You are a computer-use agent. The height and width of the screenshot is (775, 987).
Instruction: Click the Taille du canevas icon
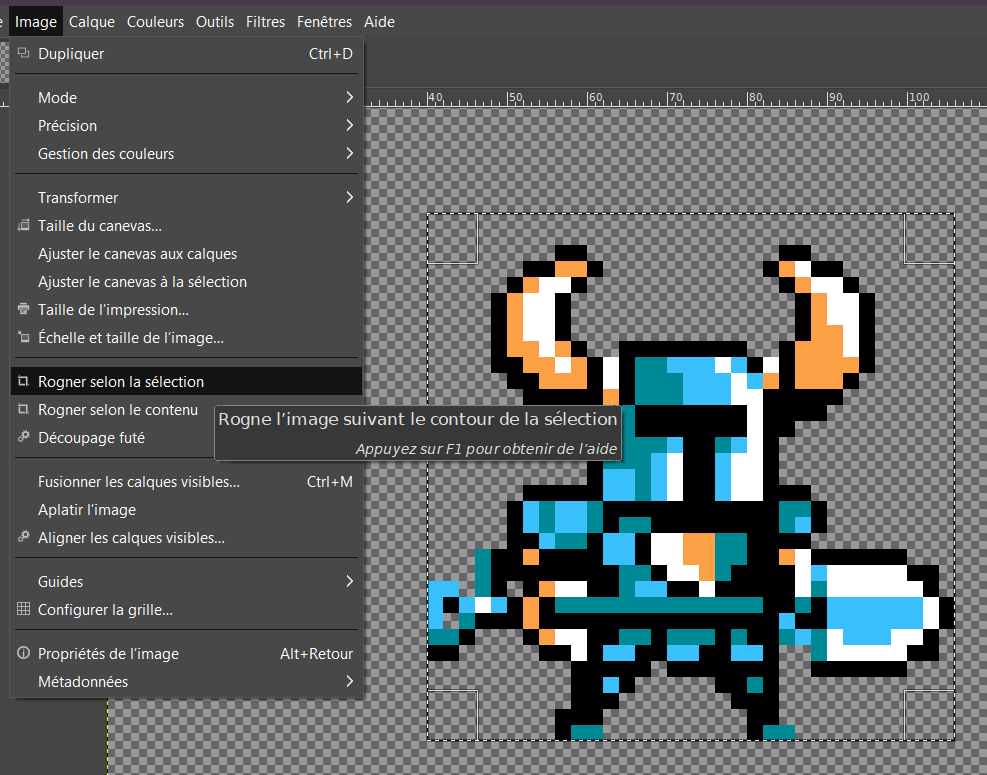[23, 225]
